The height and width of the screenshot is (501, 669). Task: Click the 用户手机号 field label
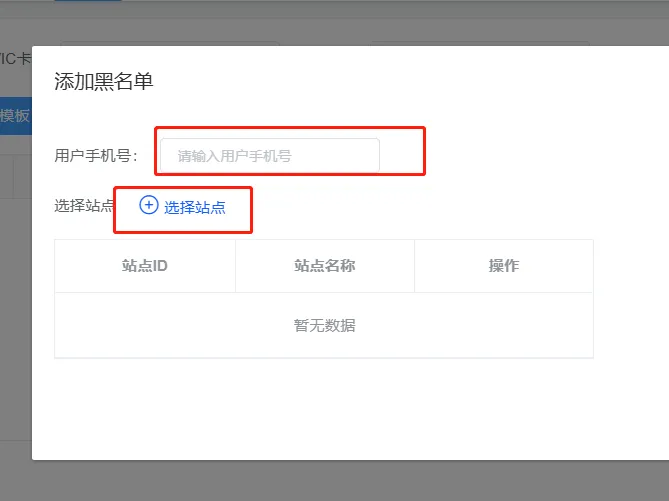click(x=96, y=156)
